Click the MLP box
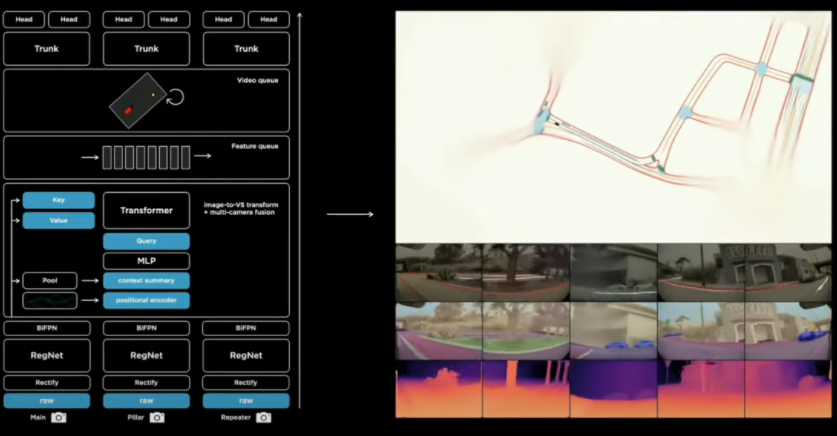The image size is (837, 436). (x=146, y=261)
